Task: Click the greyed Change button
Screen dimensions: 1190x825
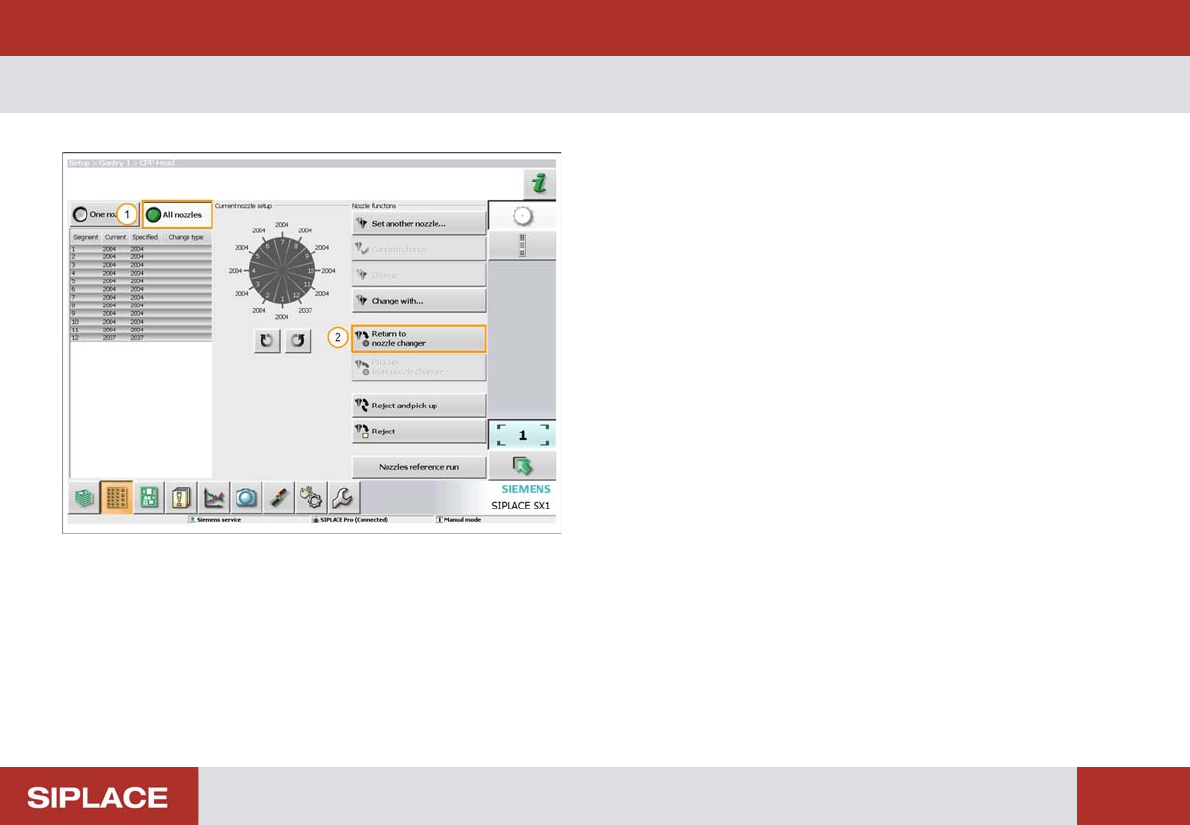Action: coord(419,275)
